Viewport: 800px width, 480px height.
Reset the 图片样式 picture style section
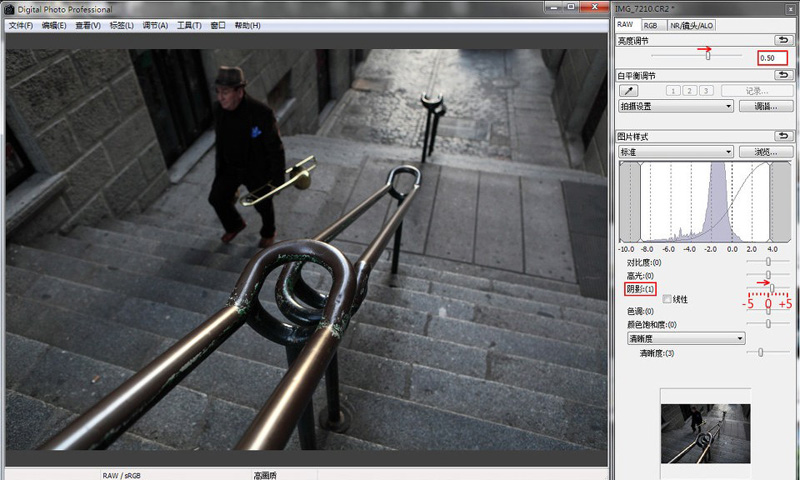783,136
